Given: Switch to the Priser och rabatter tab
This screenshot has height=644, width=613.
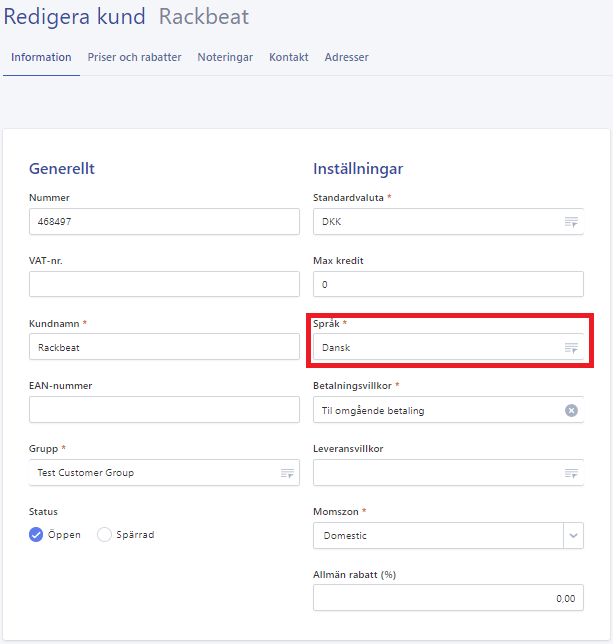Looking at the screenshot, I should click(x=134, y=57).
